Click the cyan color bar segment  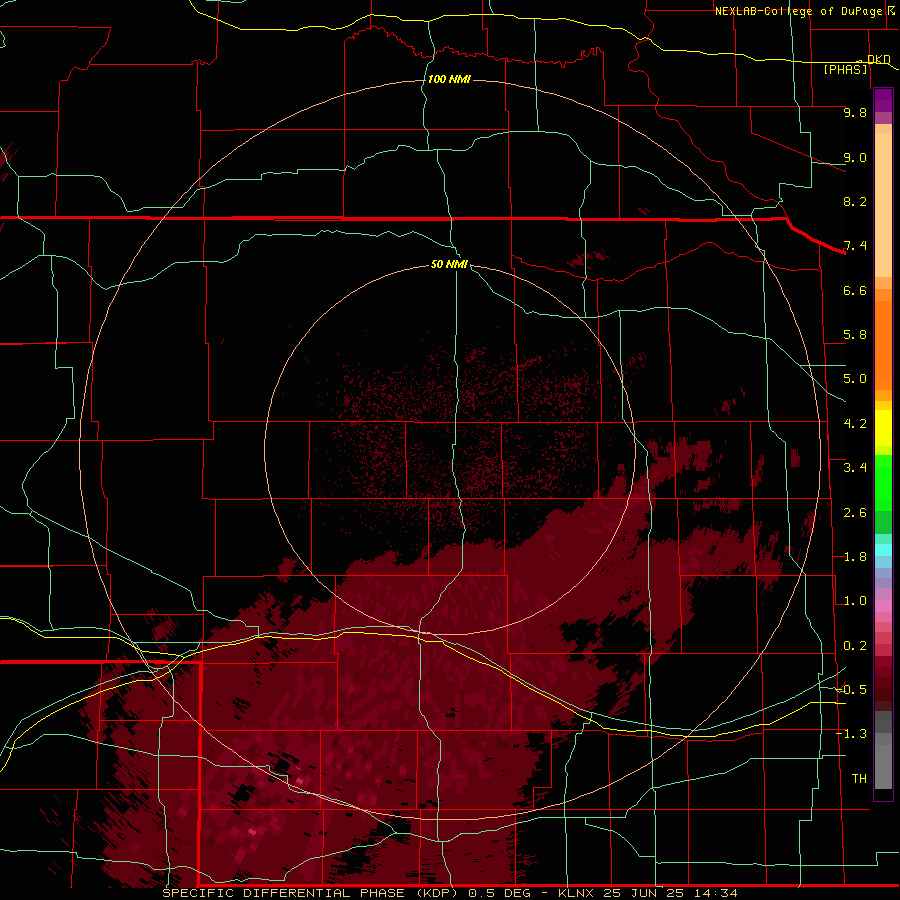[883, 550]
